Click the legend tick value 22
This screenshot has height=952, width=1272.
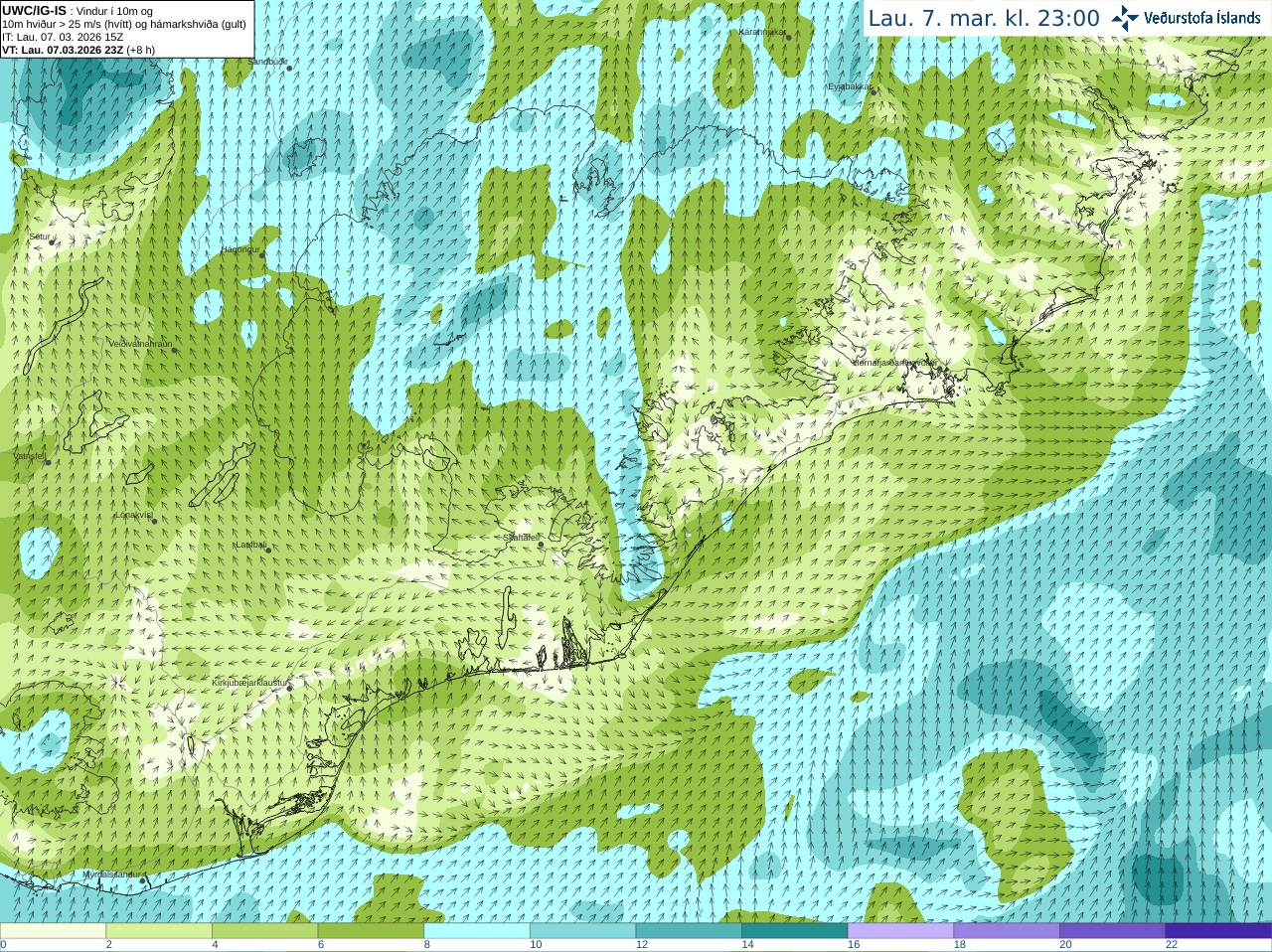tap(1172, 945)
